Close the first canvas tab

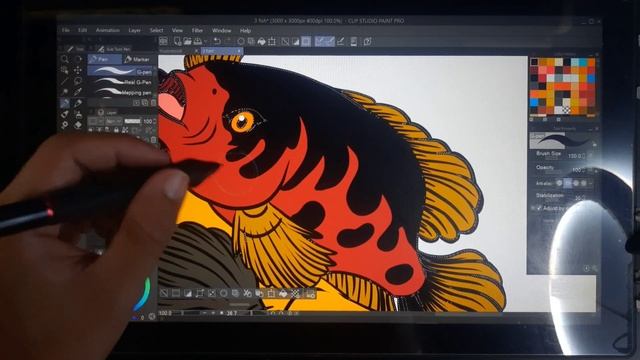pyautogui.click(x=196, y=51)
